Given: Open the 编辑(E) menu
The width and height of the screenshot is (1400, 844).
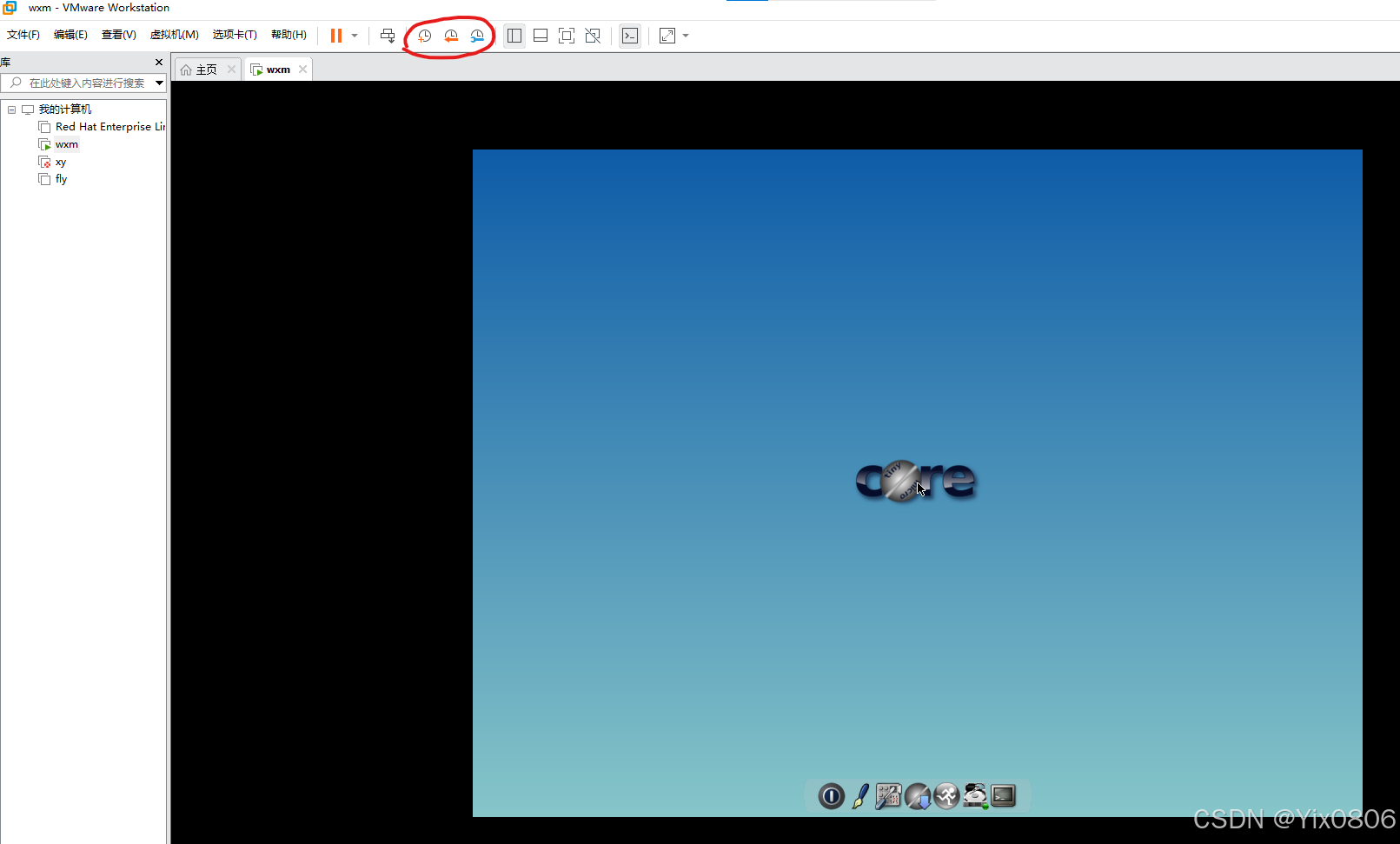Looking at the screenshot, I should point(70,35).
